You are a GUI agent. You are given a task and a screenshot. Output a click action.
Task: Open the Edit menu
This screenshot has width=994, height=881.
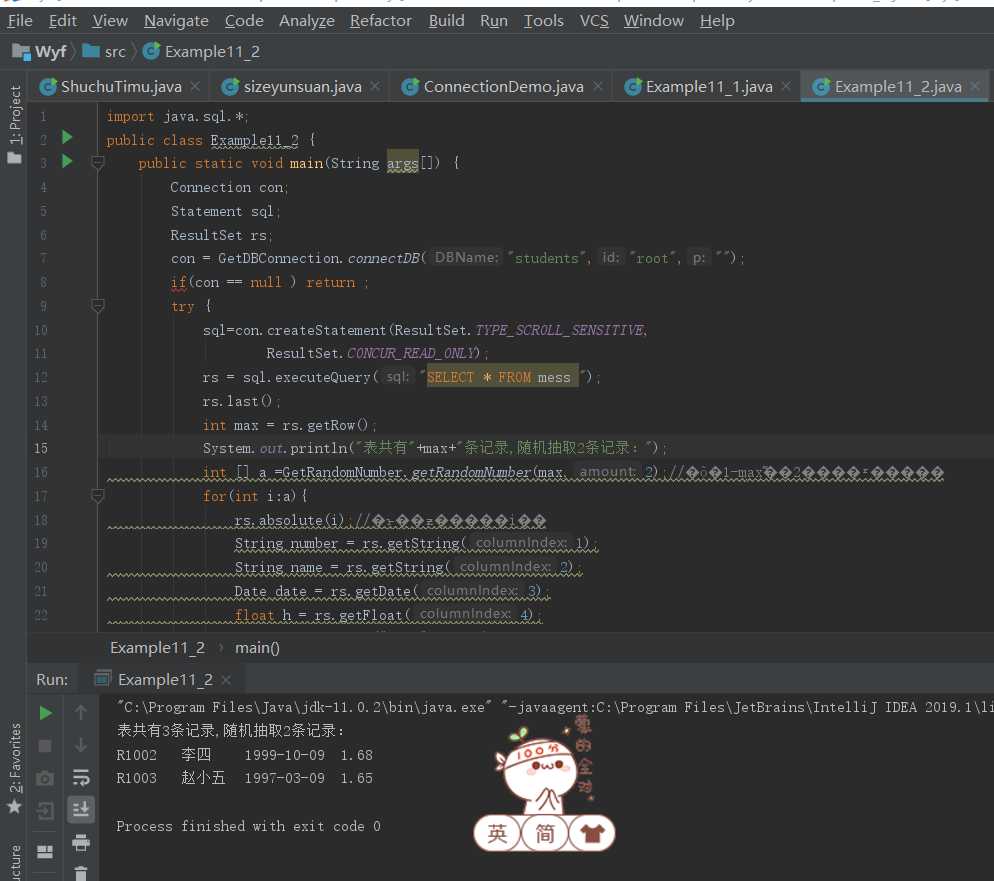(x=63, y=21)
